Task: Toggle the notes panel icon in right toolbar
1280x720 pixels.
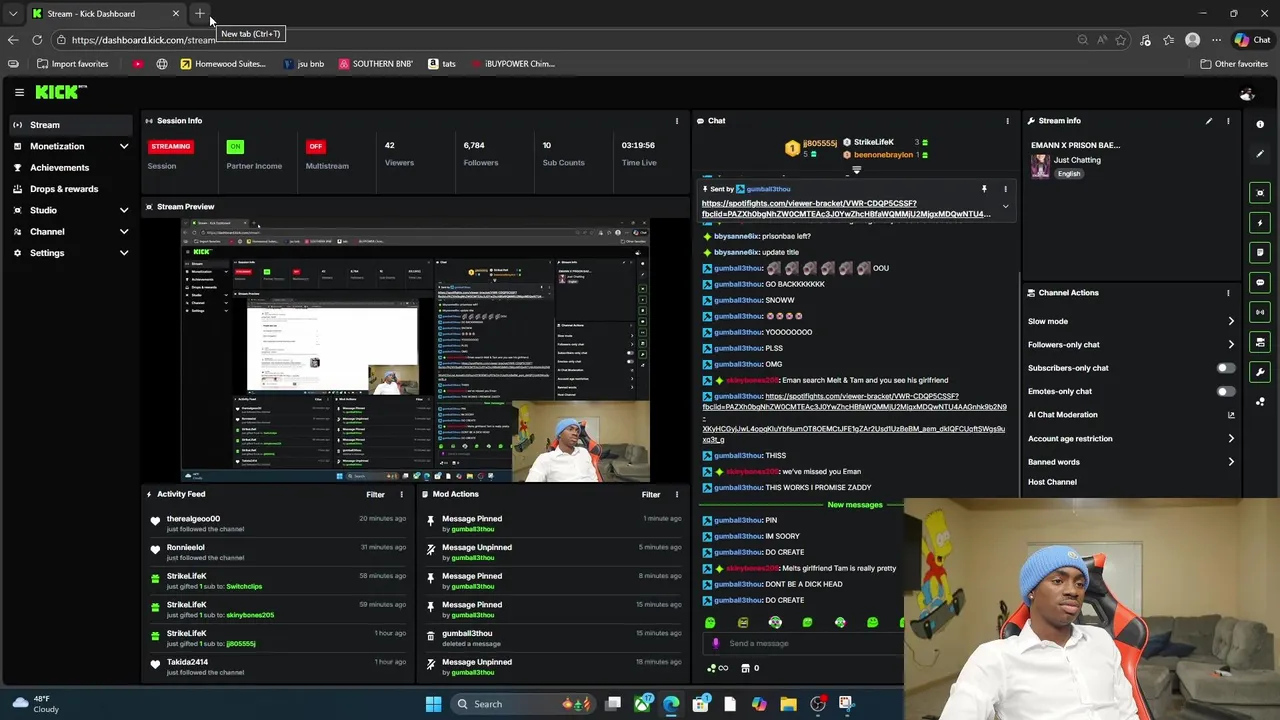Action: [1260, 252]
